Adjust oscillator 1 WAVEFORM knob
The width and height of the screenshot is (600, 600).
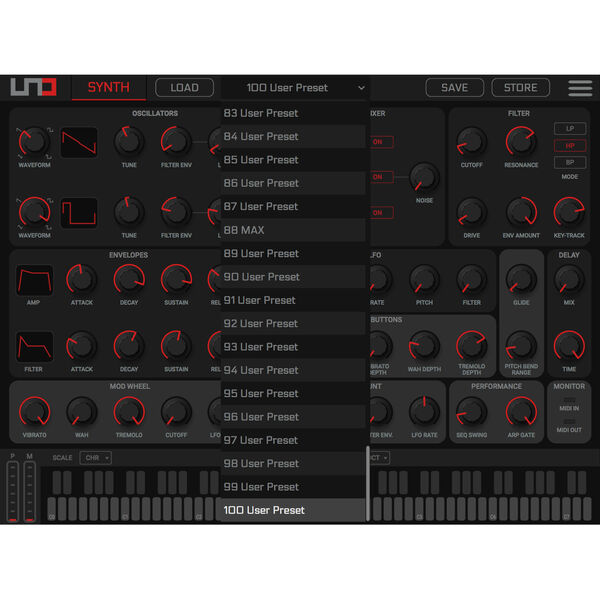34,142
